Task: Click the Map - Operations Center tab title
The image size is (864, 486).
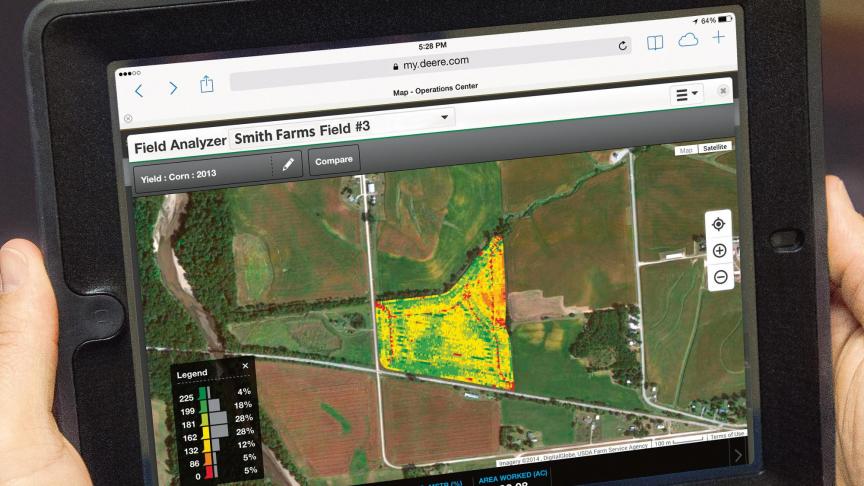Action: tap(435, 89)
